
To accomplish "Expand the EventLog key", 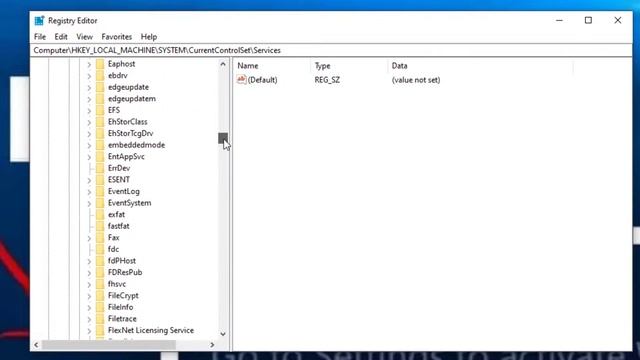I will (89, 191).
